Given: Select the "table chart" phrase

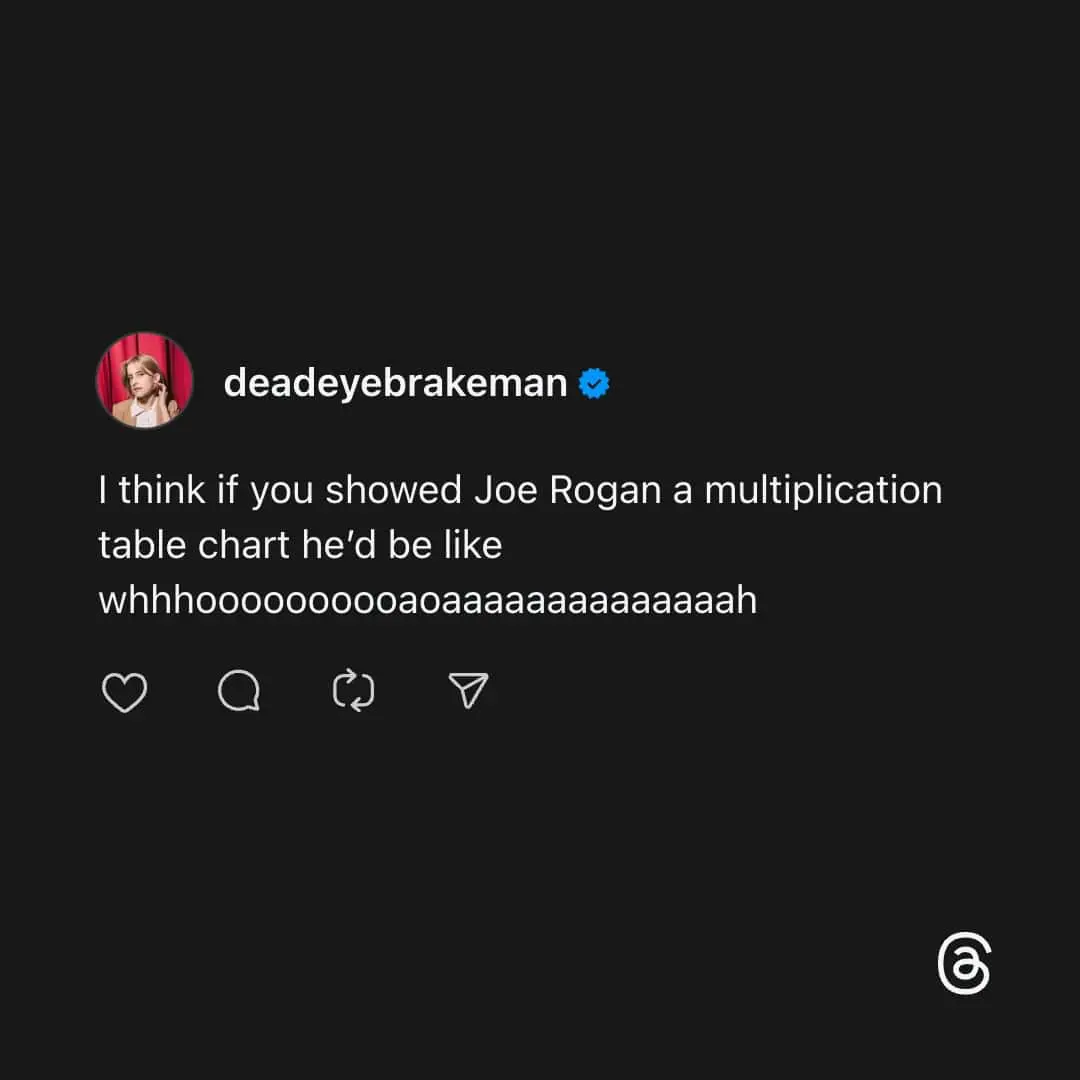Looking at the screenshot, I should point(194,545).
